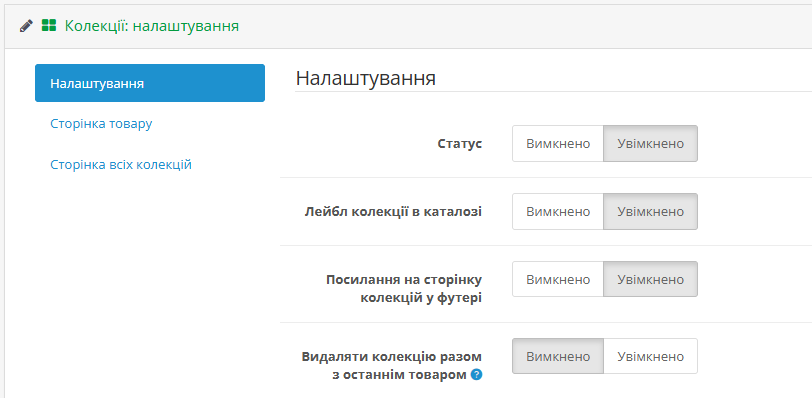Enable Посилання на сторінку колекцій у футері
This screenshot has width=812, height=398.
click(650, 279)
